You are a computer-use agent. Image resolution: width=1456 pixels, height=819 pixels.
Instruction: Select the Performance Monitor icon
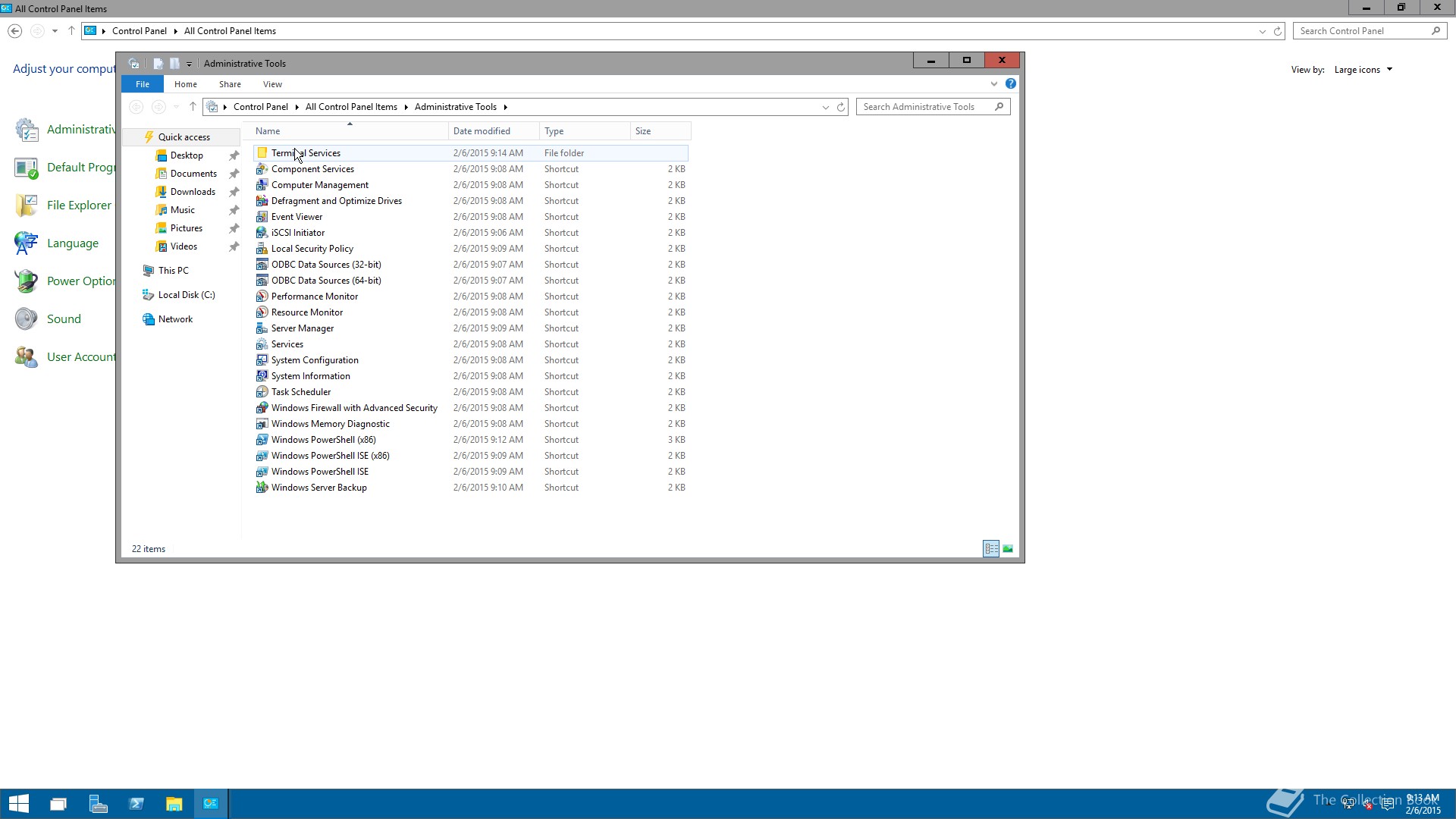point(262,297)
